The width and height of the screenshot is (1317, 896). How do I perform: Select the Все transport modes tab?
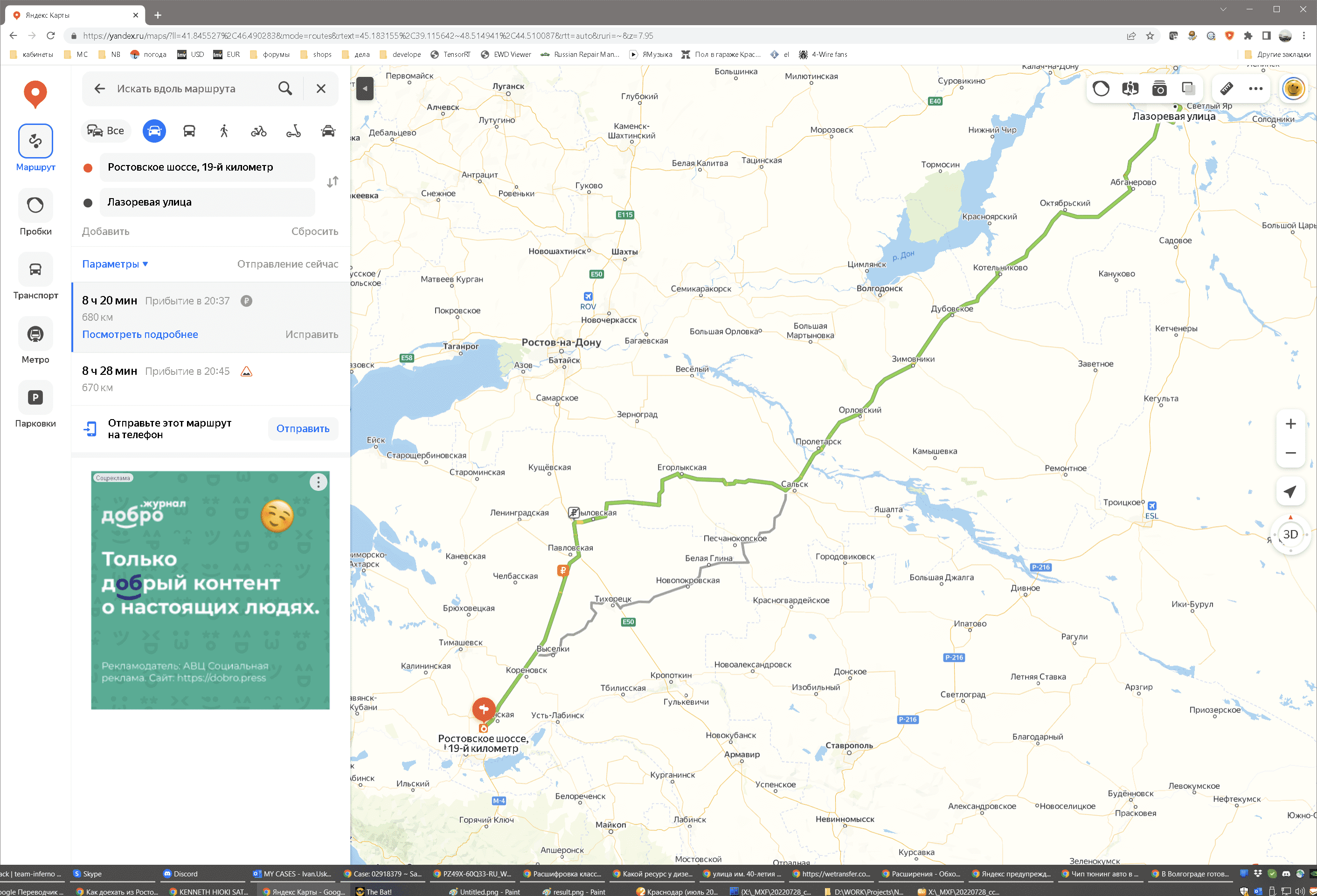coord(105,131)
